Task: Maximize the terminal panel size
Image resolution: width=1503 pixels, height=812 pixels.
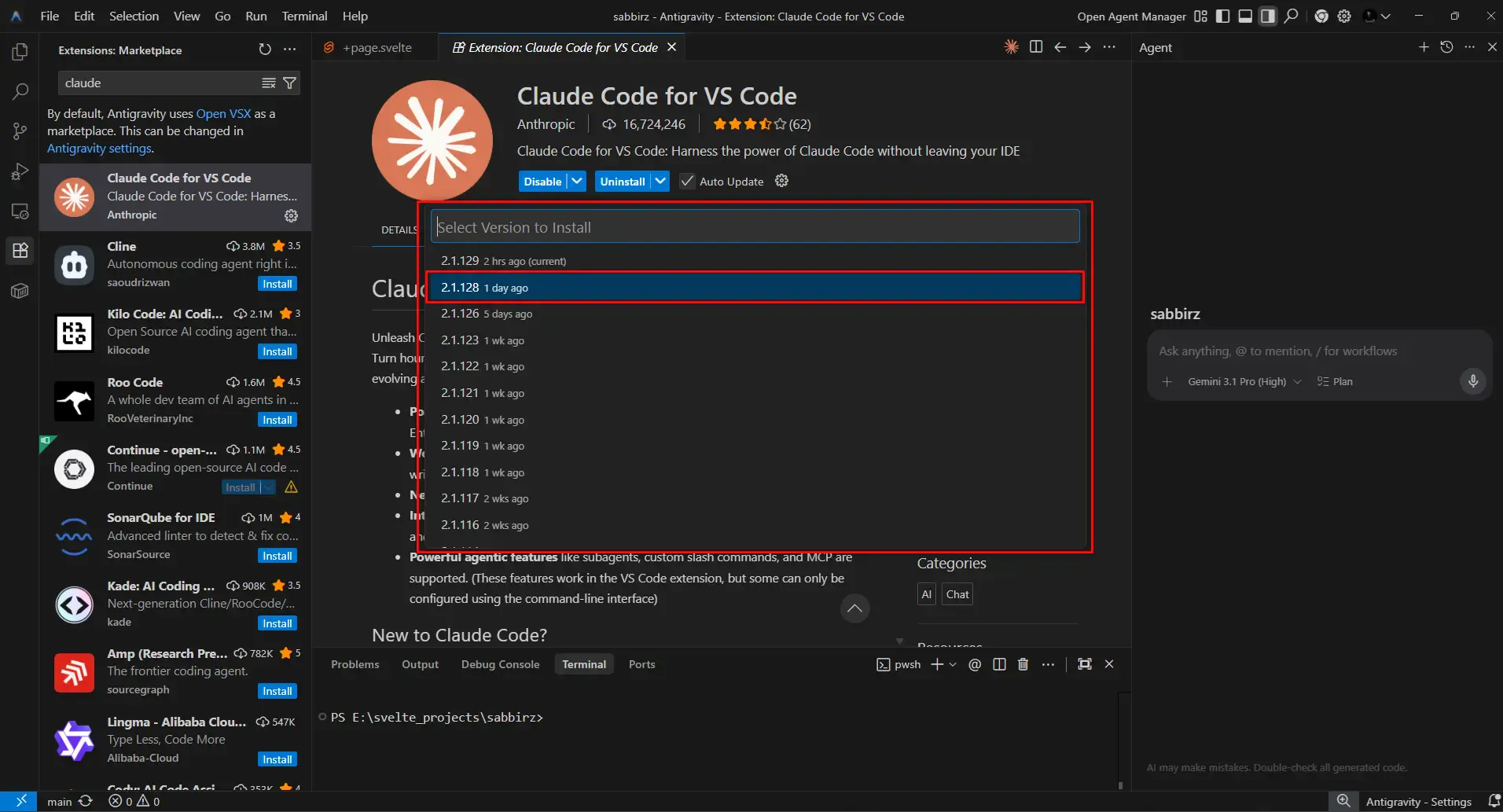Action: coord(1085,664)
